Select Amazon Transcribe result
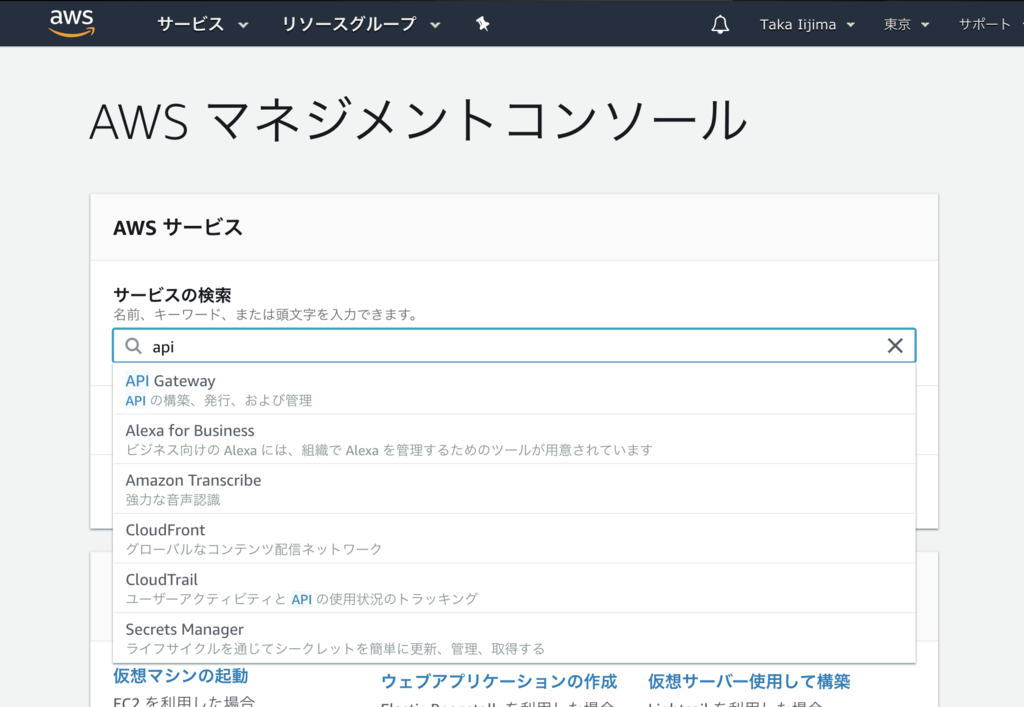This screenshot has width=1024, height=707. click(x=514, y=489)
